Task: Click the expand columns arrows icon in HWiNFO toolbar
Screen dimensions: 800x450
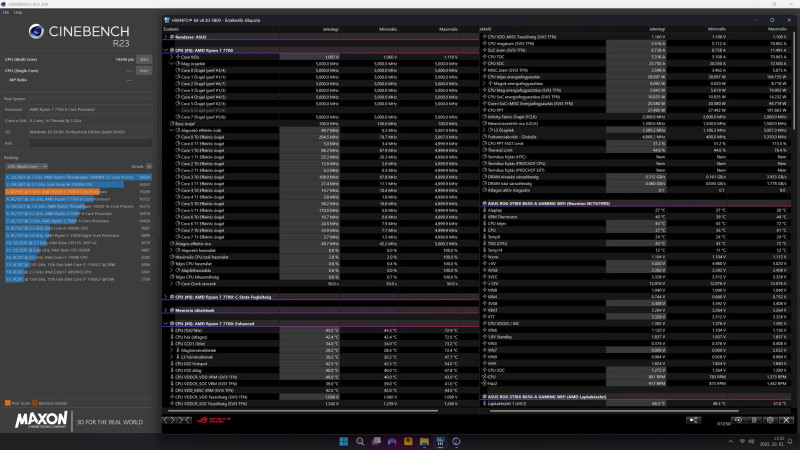Action: 169,420
